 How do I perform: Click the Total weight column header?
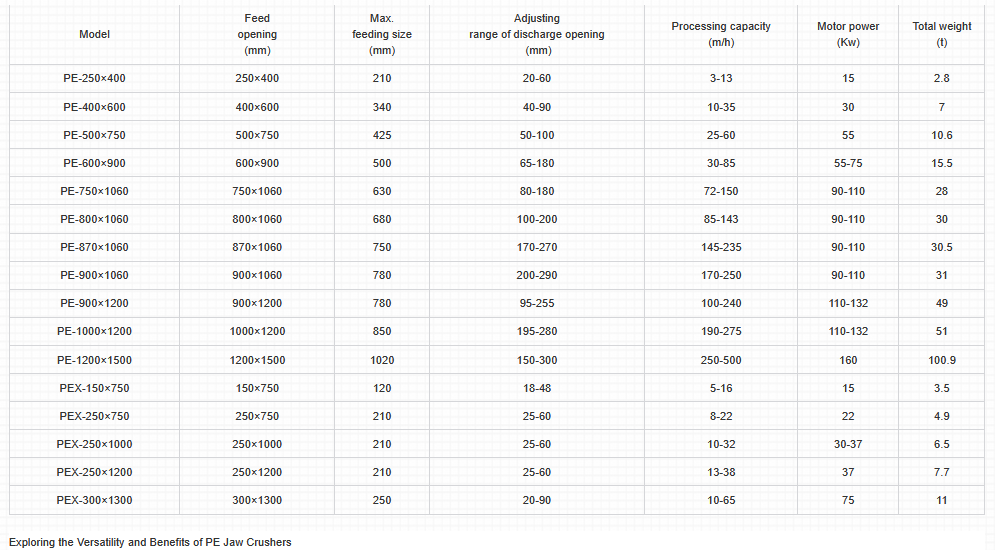(942, 35)
